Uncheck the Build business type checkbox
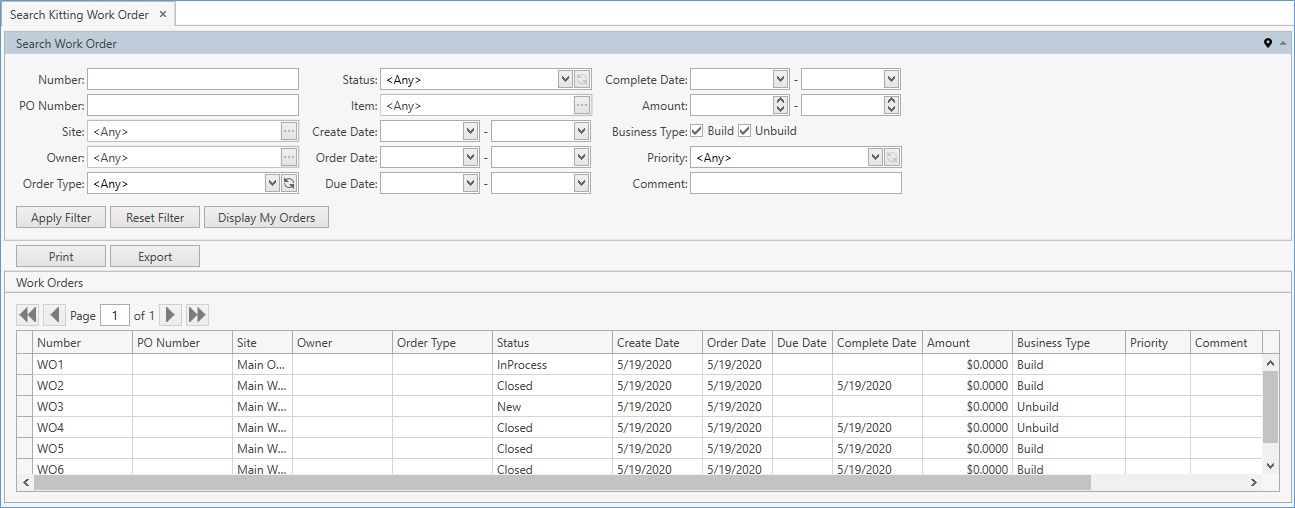The image size is (1295, 508). click(697, 131)
